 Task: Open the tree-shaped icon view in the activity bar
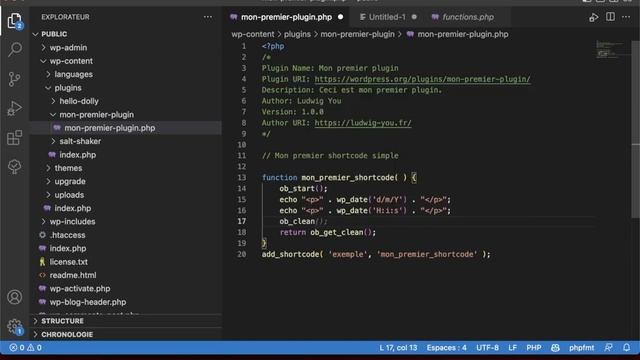coord(15,167)
